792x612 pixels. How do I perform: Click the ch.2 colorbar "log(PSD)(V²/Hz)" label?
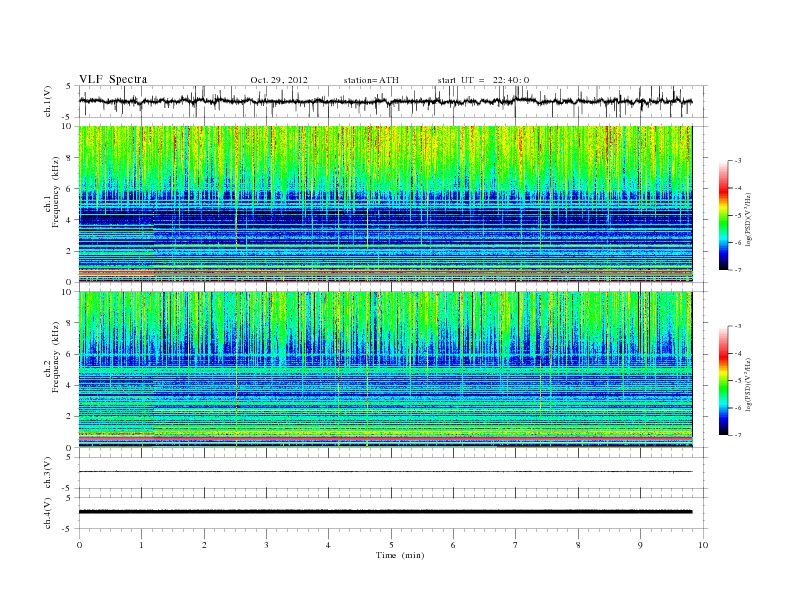tap(750, 384)
